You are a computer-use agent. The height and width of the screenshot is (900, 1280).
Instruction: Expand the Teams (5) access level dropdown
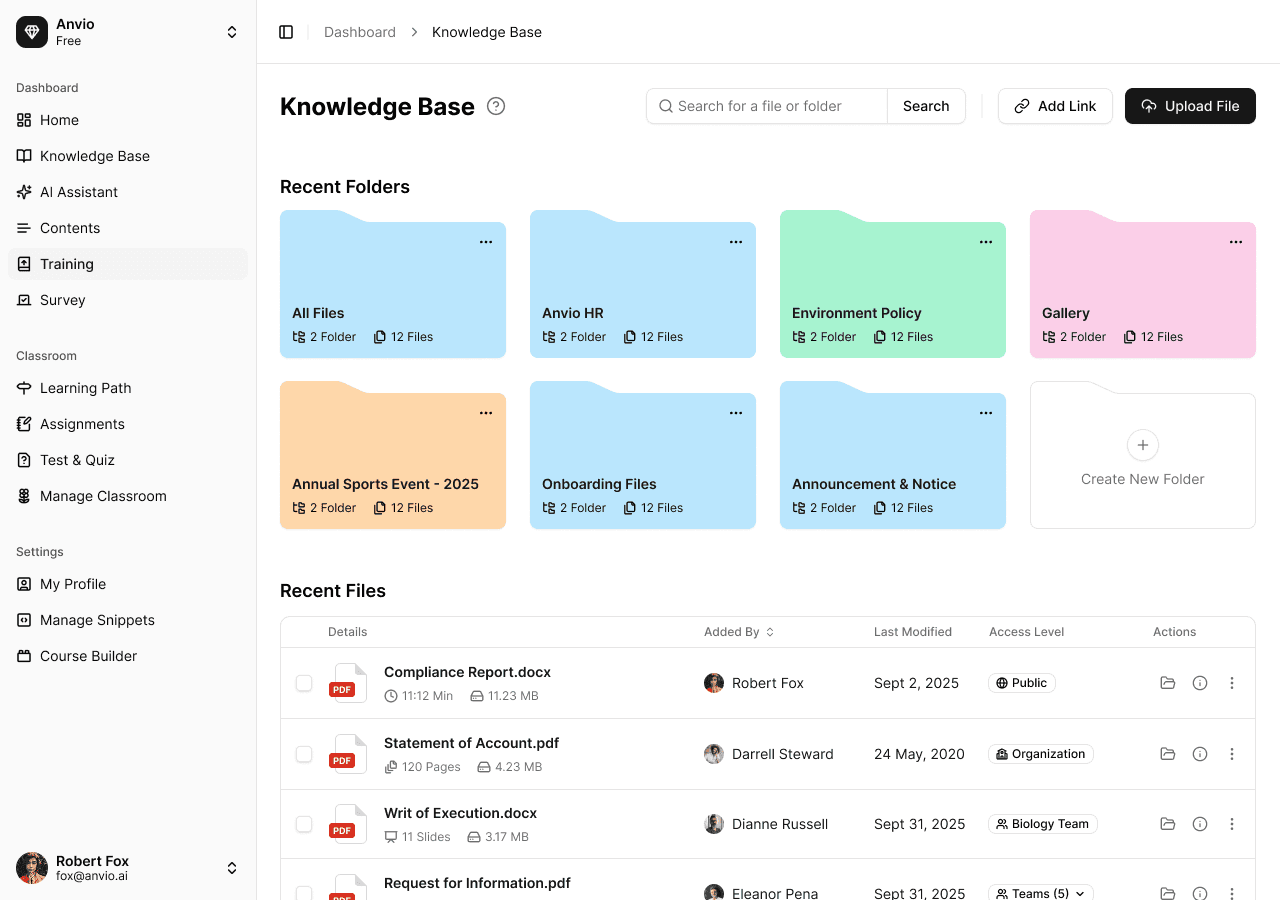point(1078,893)
